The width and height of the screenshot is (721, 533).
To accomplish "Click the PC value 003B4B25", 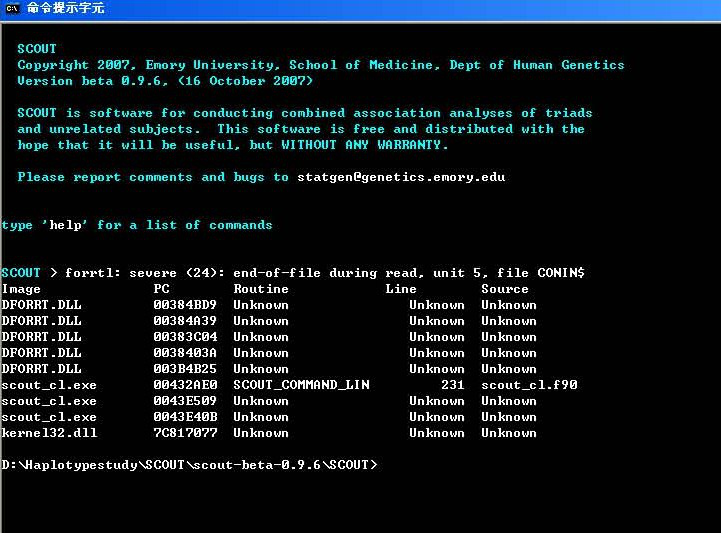I will [185, 369].
